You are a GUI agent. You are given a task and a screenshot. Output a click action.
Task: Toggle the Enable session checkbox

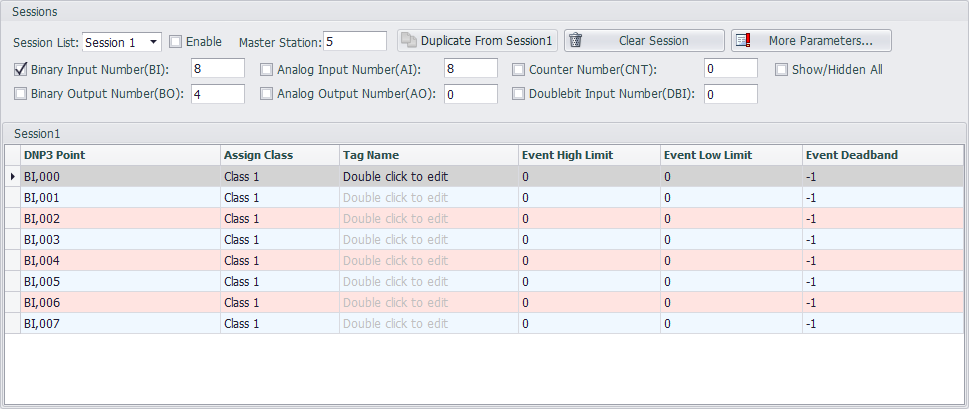point(176,42)
